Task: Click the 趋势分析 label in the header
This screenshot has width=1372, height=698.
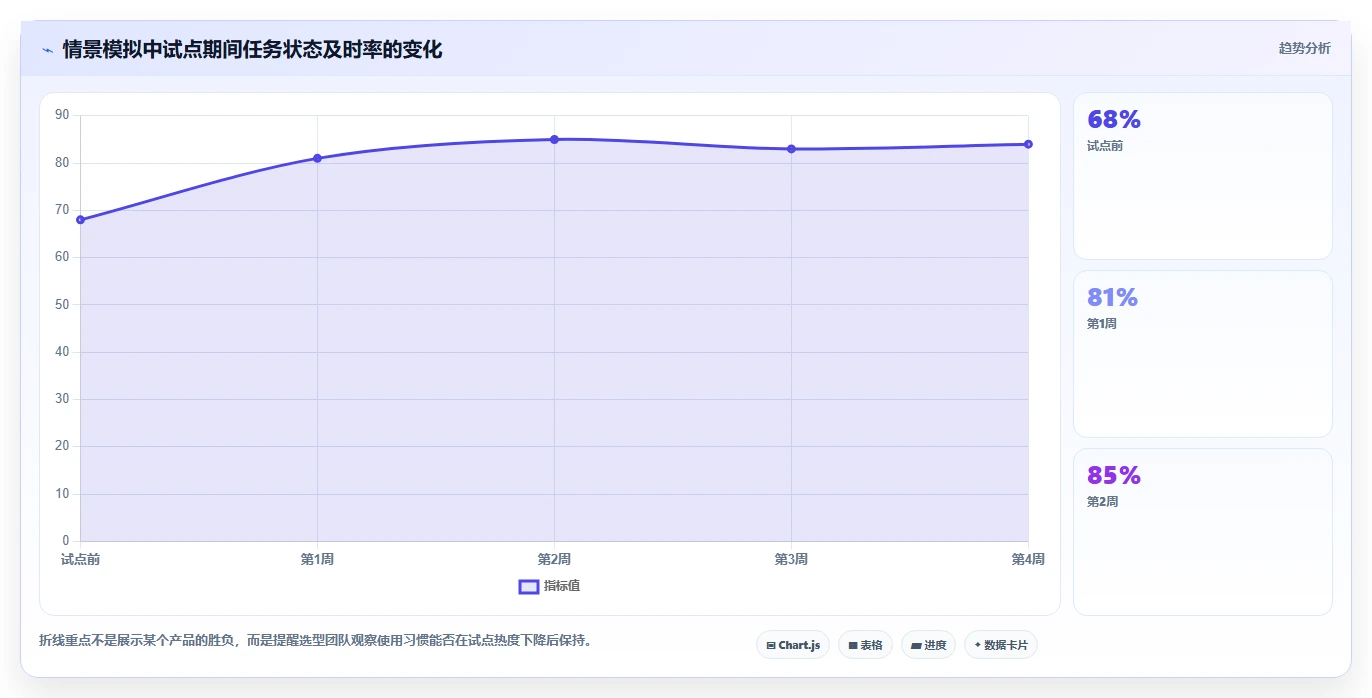Action: 1304,48
